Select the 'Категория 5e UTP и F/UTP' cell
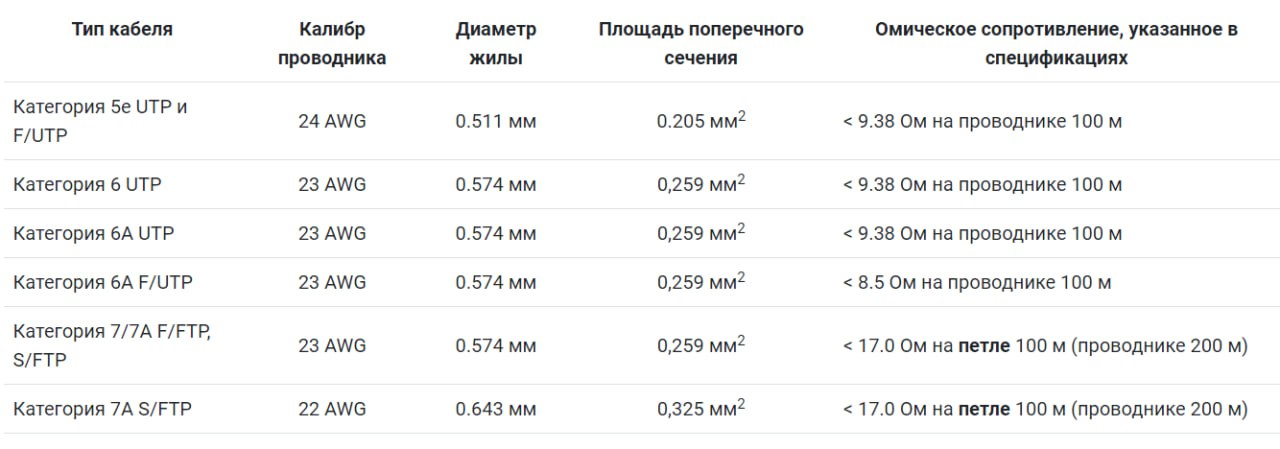The width and height of the screenshot is (1280, 449). point(100,121)
